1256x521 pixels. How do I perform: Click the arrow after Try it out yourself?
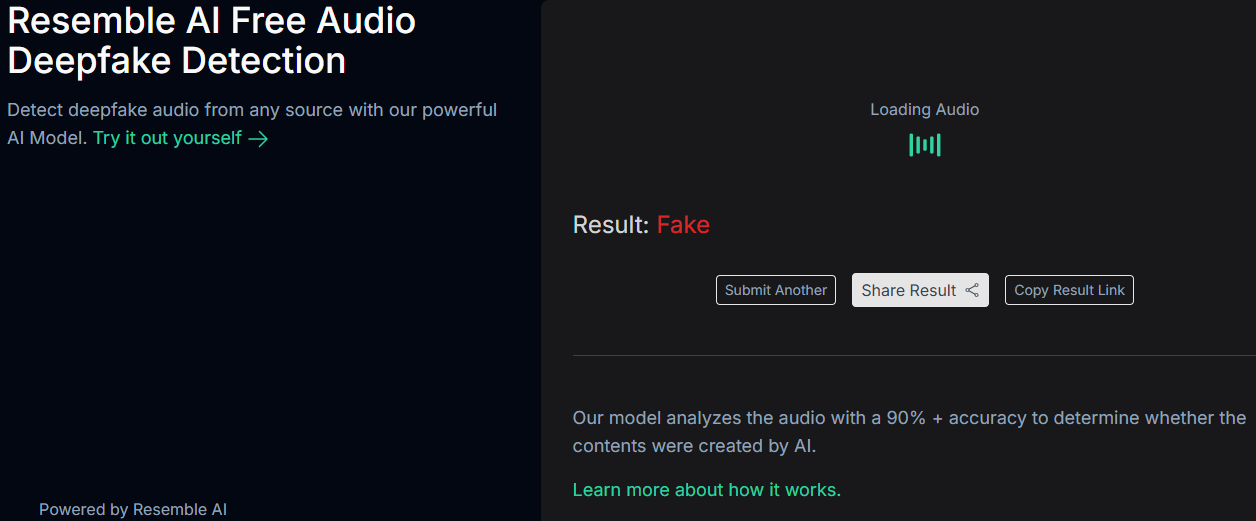(258, 139)
